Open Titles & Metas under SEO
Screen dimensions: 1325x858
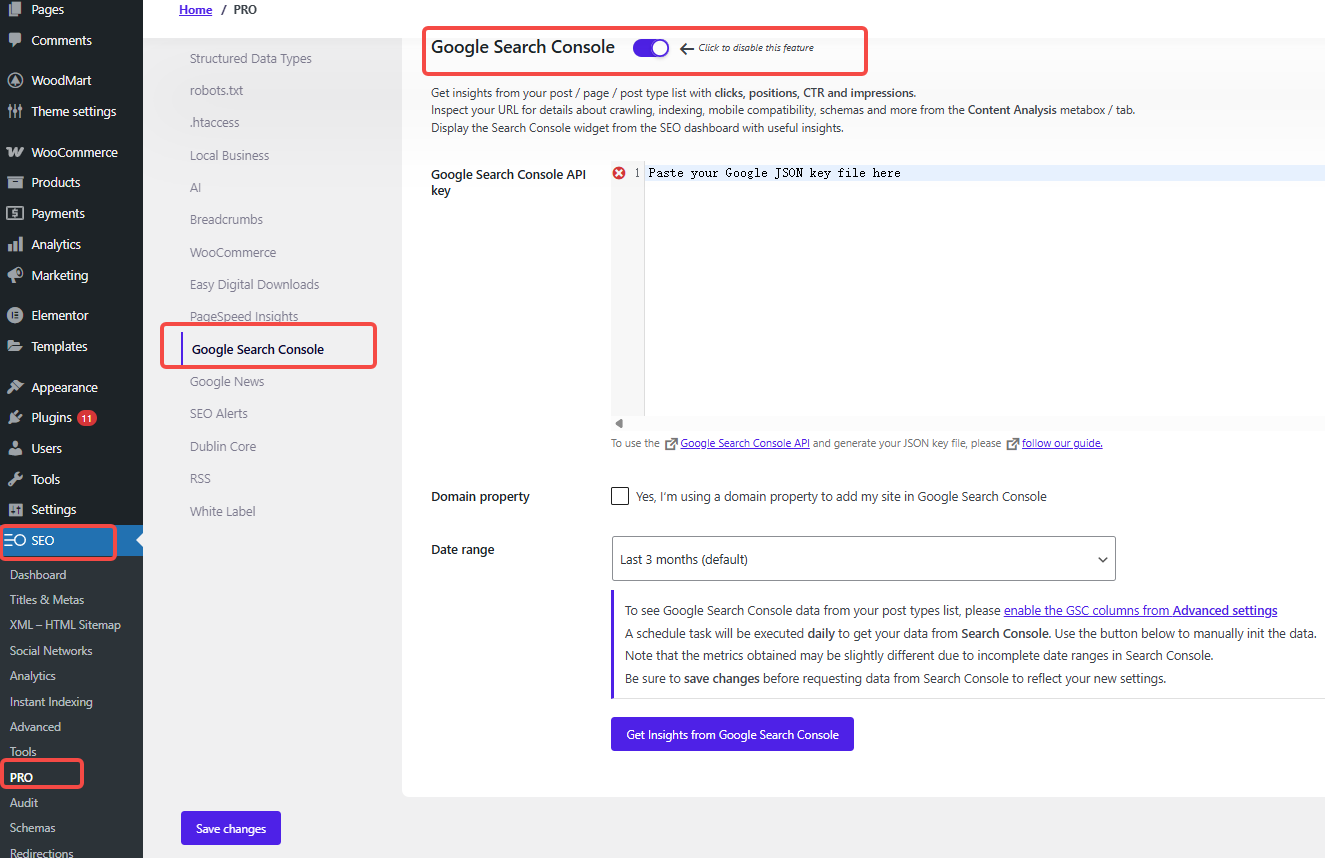(50, 599)
